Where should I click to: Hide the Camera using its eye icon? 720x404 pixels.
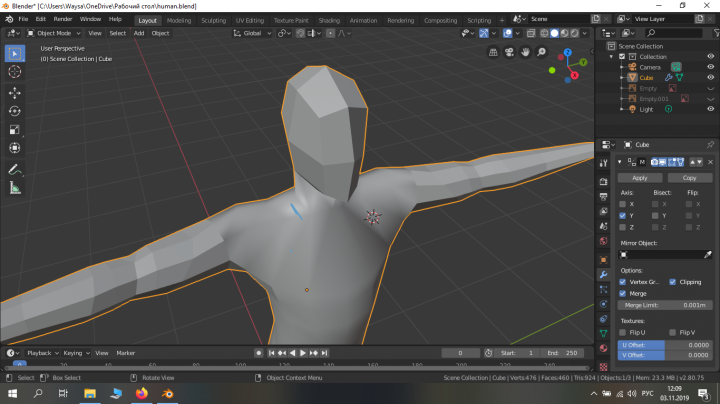[710, 67]
